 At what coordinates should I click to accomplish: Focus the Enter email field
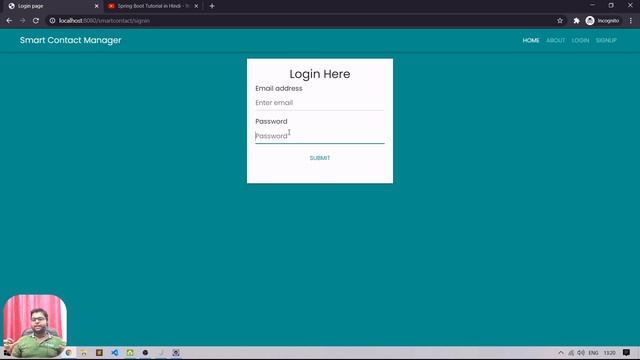point(320,103)
